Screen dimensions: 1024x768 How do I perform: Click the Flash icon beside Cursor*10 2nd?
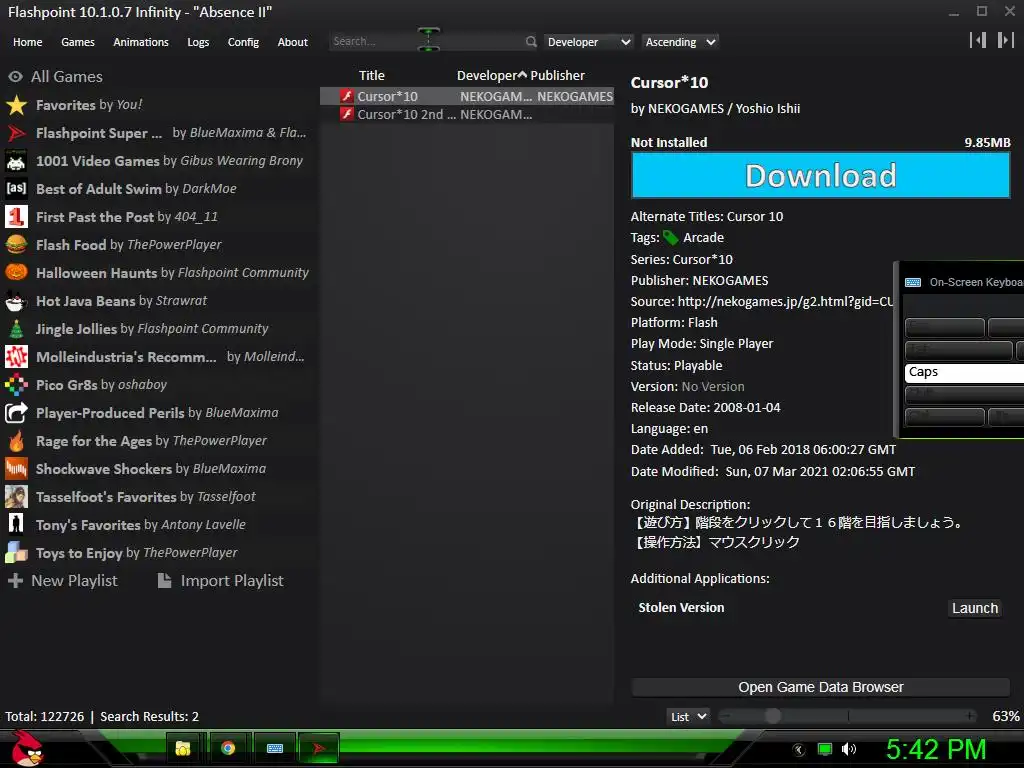(347, 114)
